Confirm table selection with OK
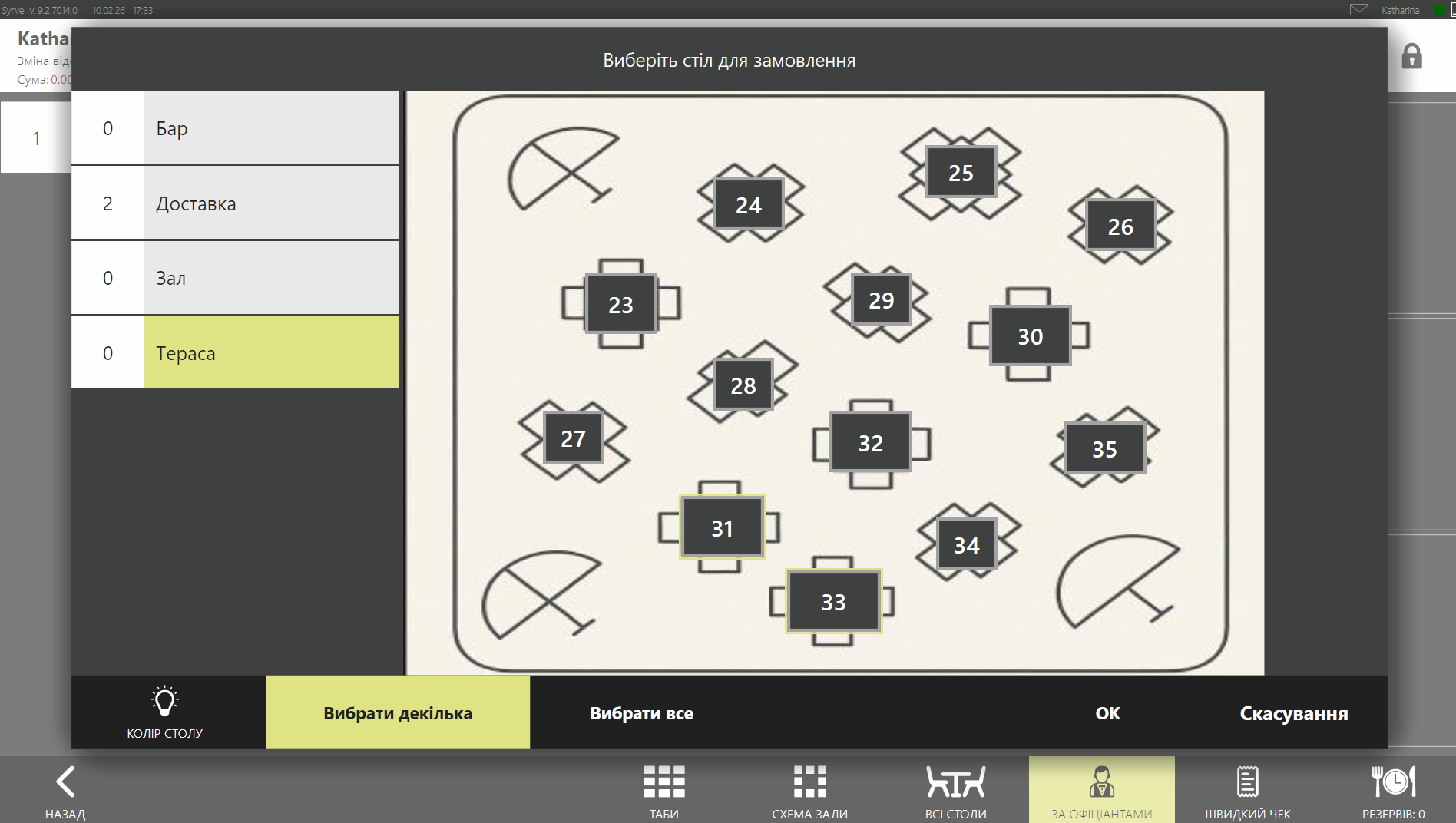 (1107, 712)
